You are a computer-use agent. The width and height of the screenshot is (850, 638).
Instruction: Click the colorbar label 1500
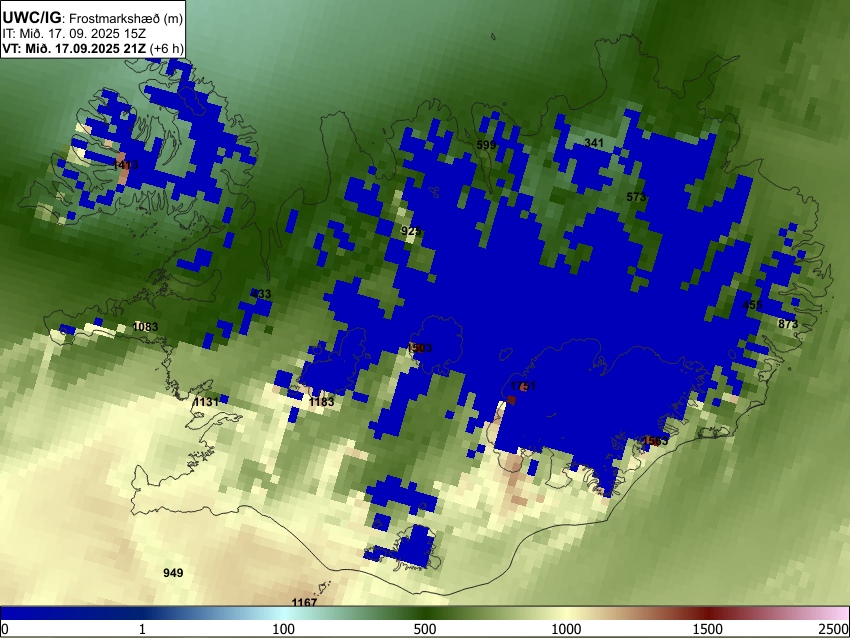click(x=709, y=629)
